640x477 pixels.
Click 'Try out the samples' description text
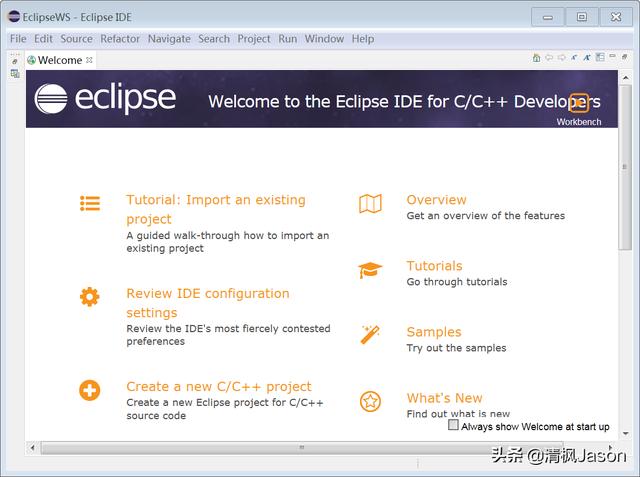pyautogui.click(x=456, y=348)
